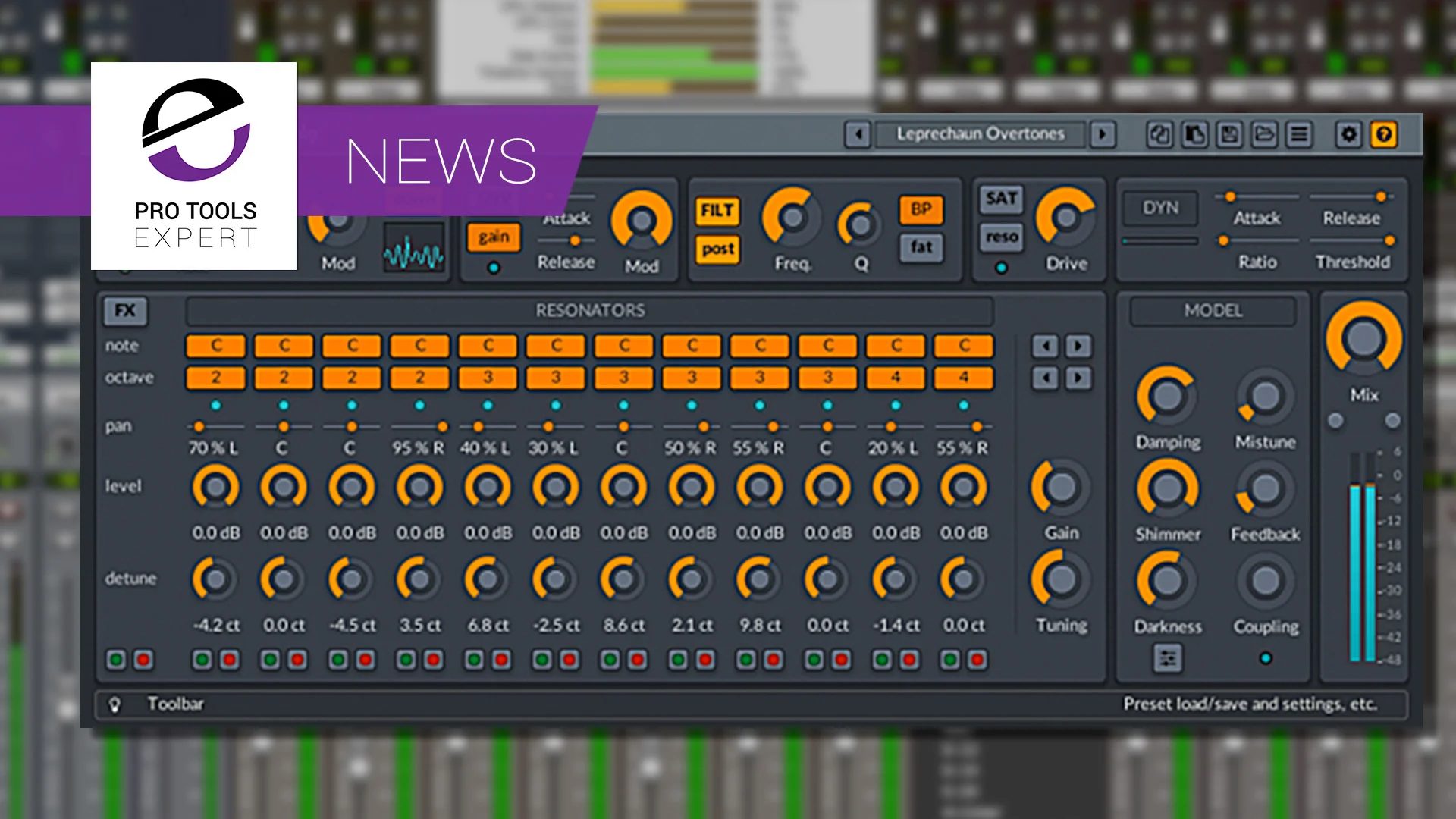This screenshot has height=819, width=1456.
Task: Select the next preset arrow
Action: click(x=1103, y=135)
